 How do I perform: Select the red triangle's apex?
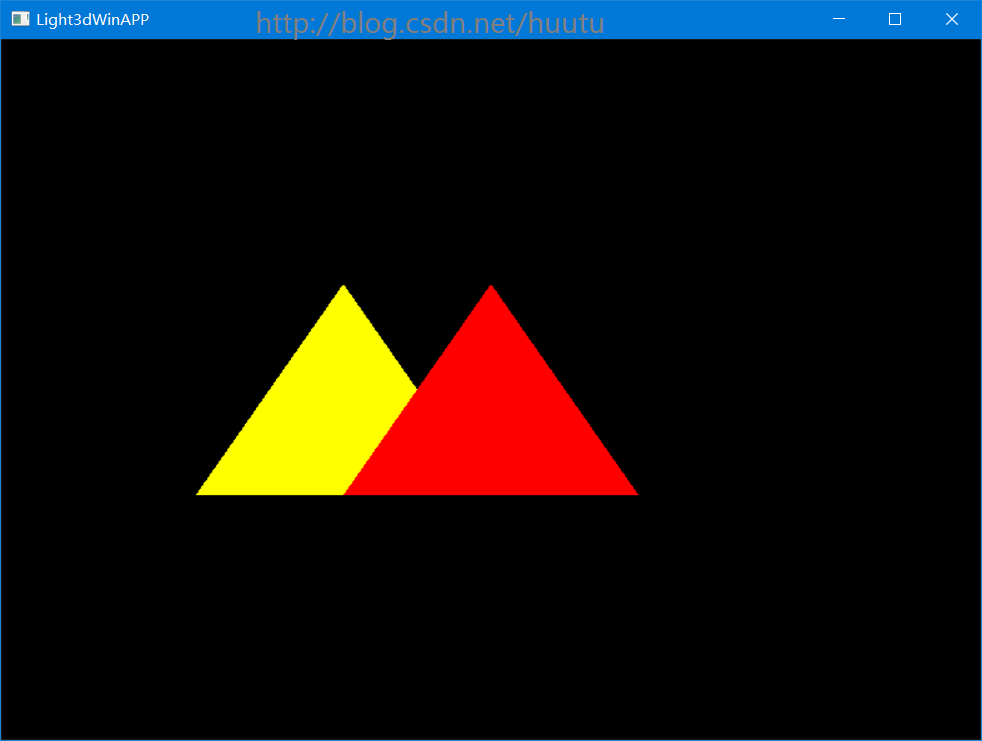(490, 288)
